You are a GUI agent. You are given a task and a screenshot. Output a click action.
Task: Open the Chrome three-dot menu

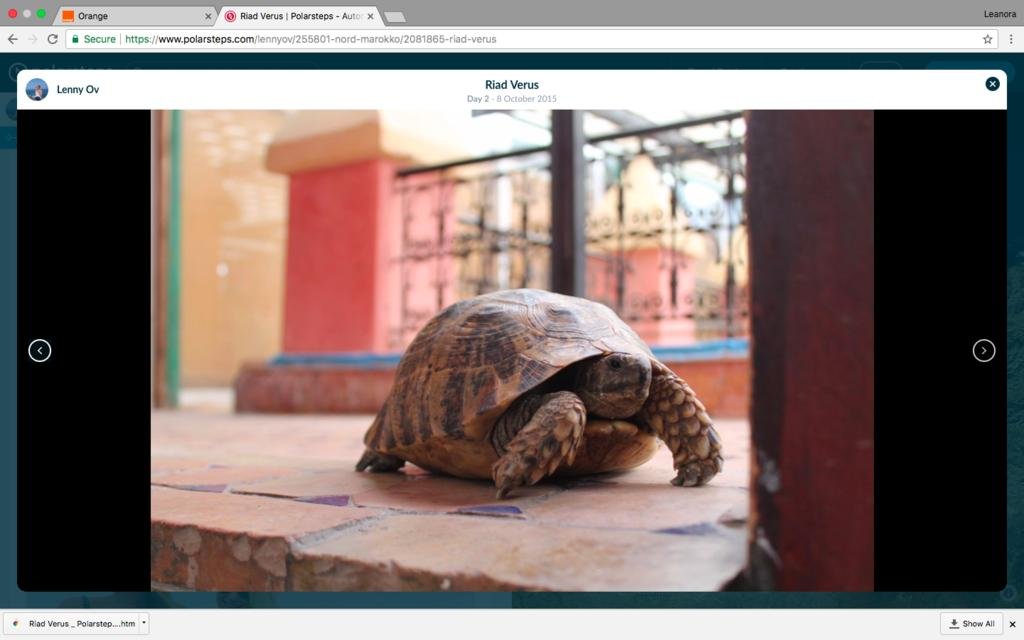pos(1010,39)
